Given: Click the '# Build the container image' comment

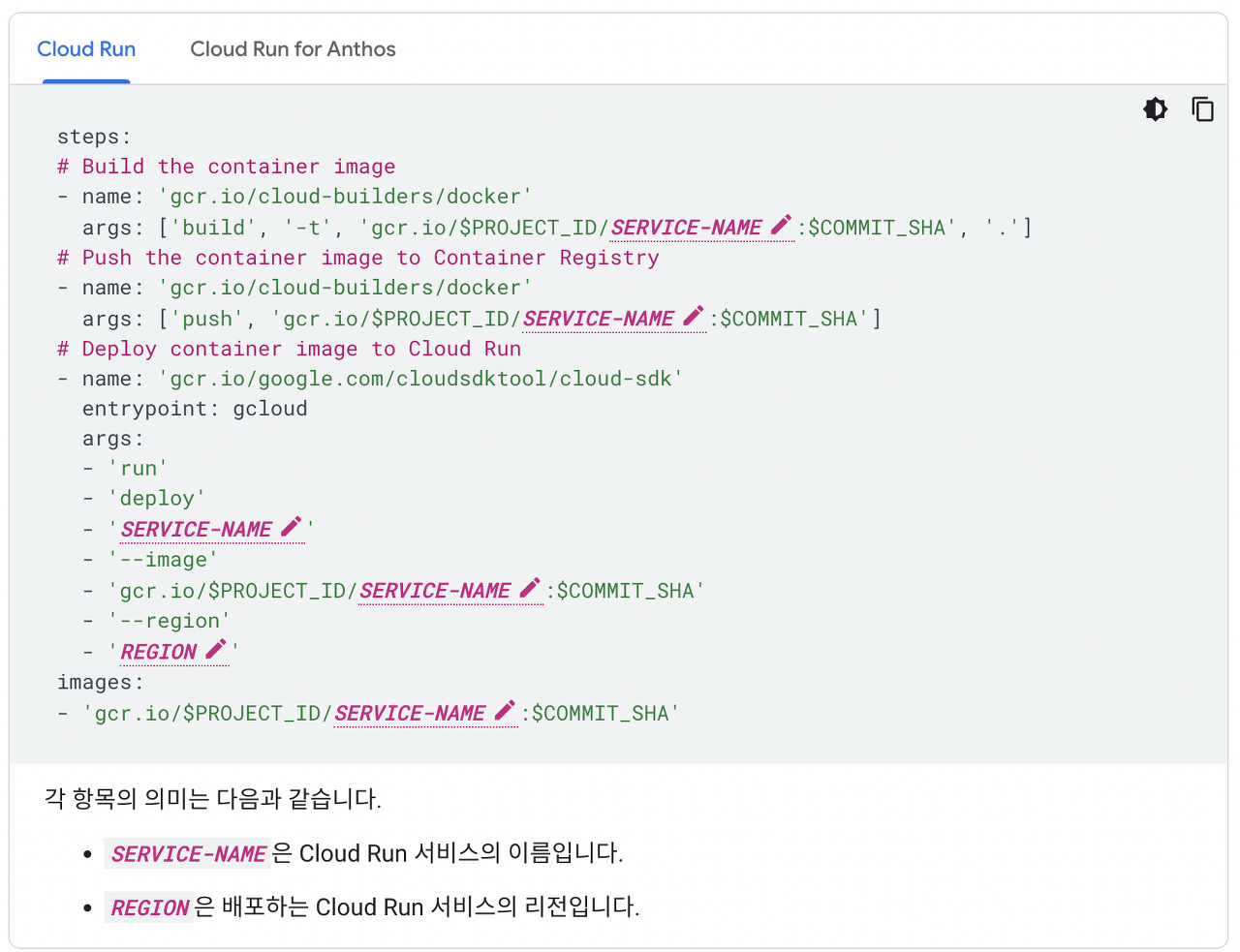Looking at the screenshot, I should pyautogui.click(x=227, y=167).
